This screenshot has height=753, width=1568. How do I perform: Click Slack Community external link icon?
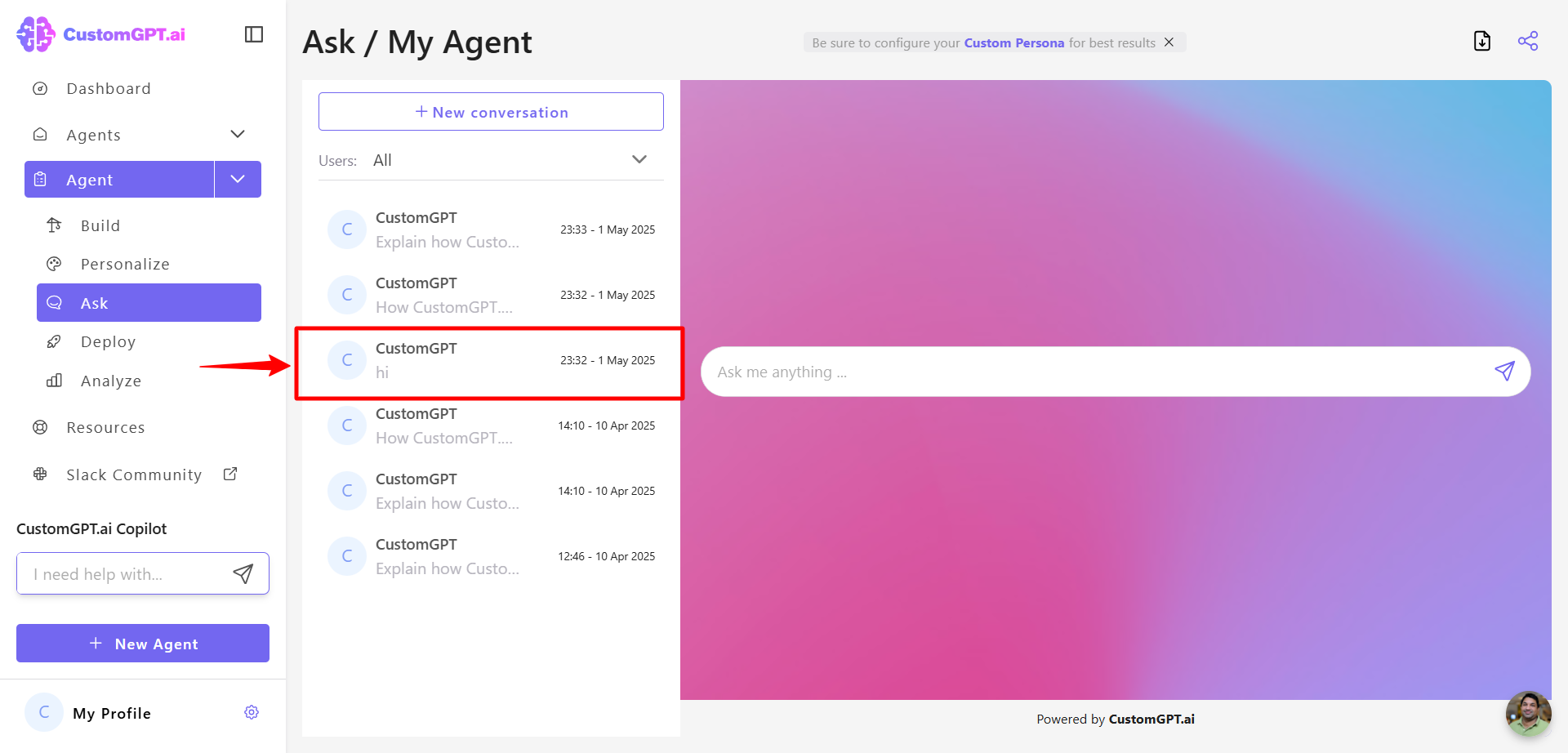pos(230,474)
